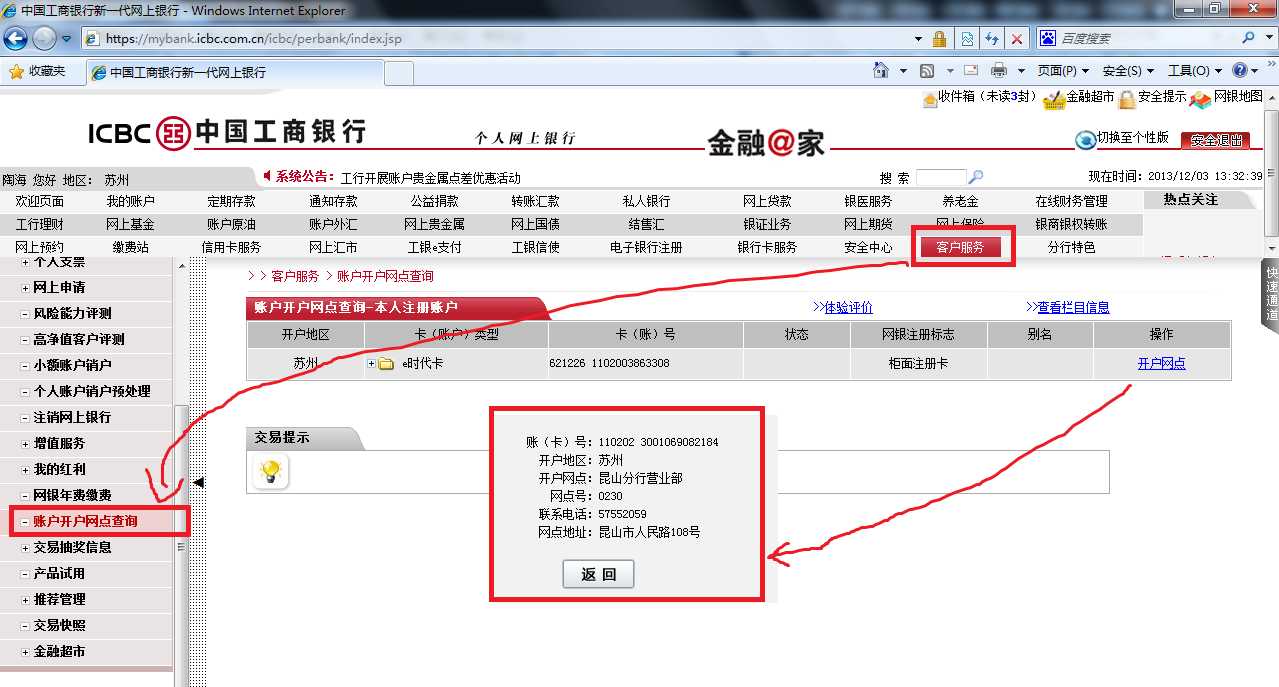The height and width of the screenshot is (687, 1279).
Task: Open the 工具(O) dropdown menu
Action: (1194, 71)
